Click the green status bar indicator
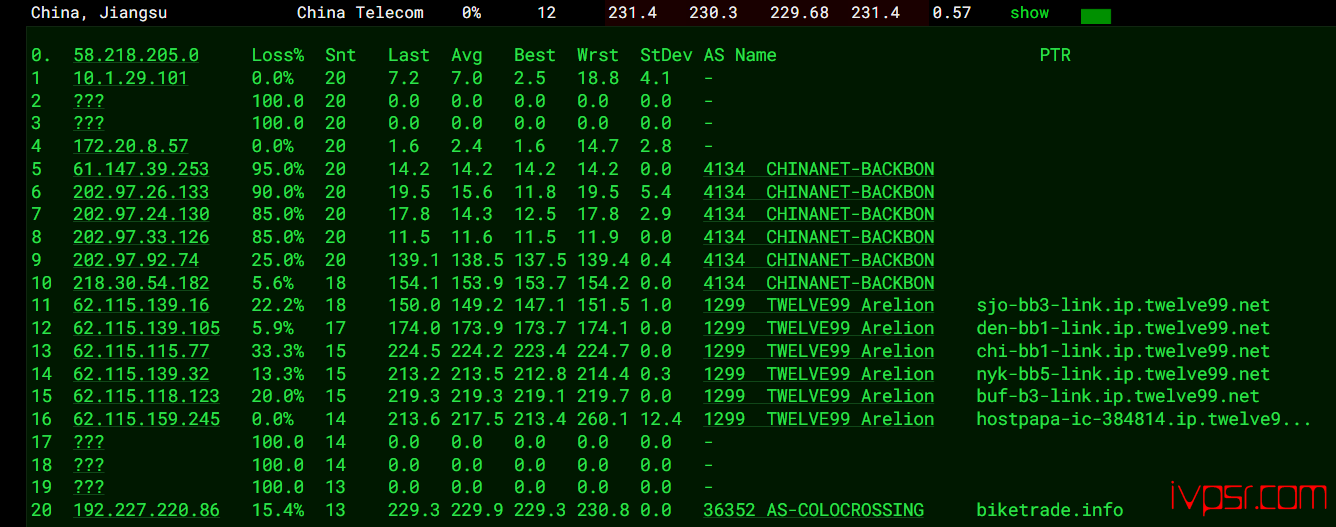1336x527 pixels. click(x=1096, y=16)
